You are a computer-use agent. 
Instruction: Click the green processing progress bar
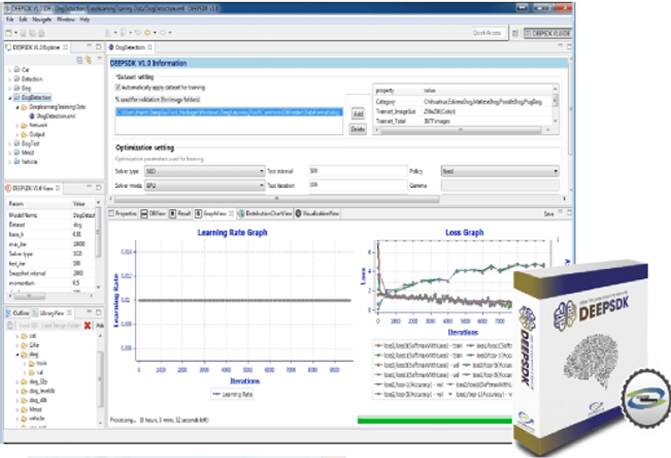tap(434, 421)
